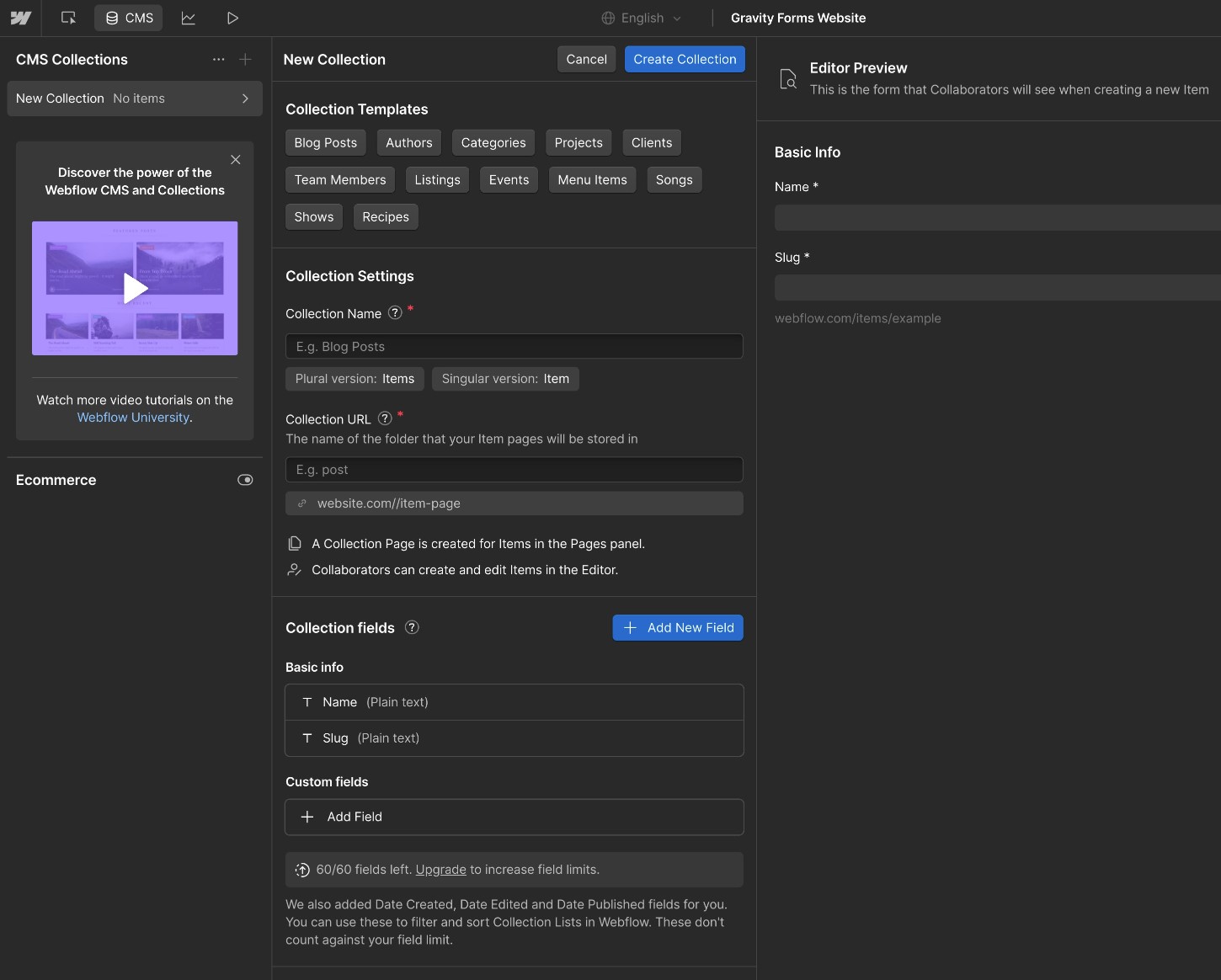This screenshot has height=980, width=1221.
Task: Play the CMS tutorial video
Action: (x=135, y=288)
